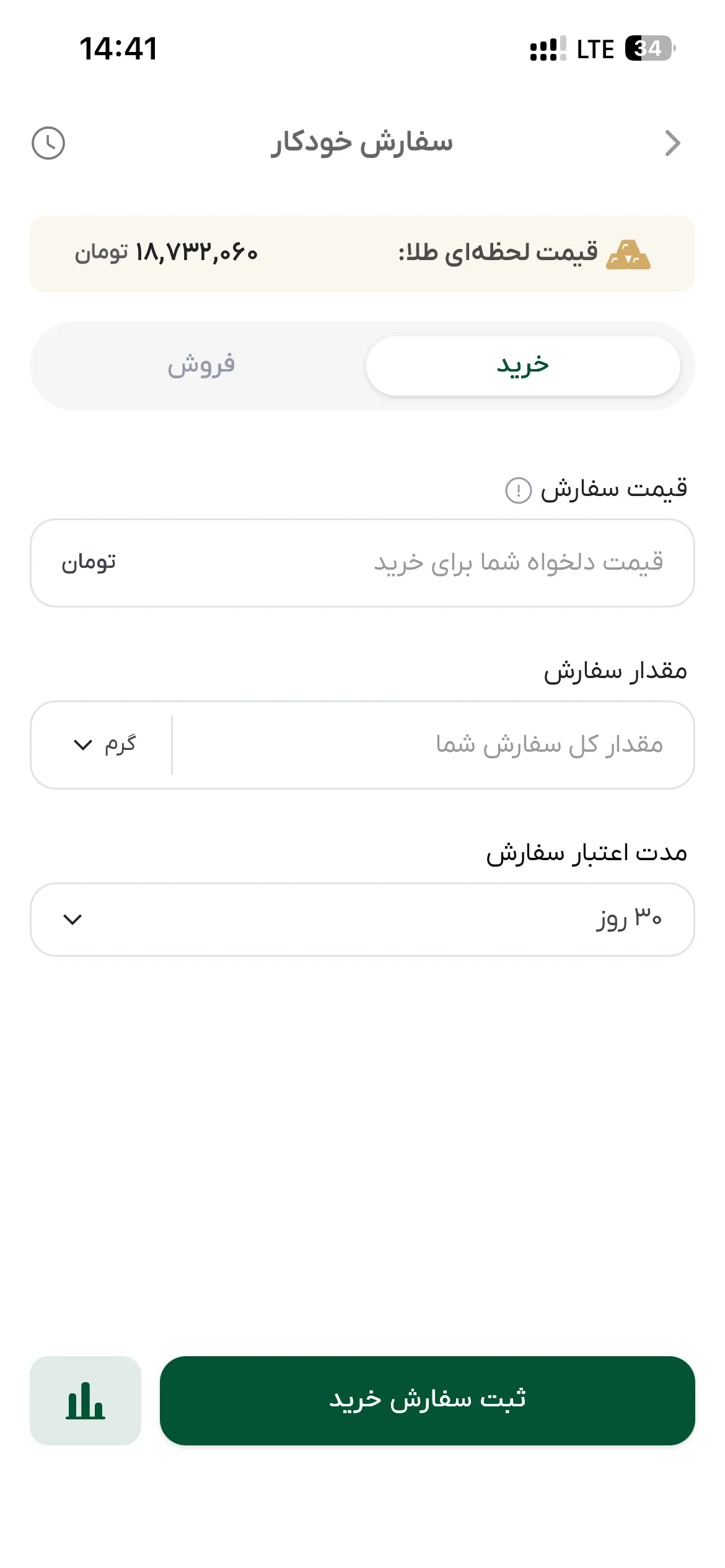Open the ۳۰ روز validity dropdown
Viewport: 725px width, 1568px height.
362,920
